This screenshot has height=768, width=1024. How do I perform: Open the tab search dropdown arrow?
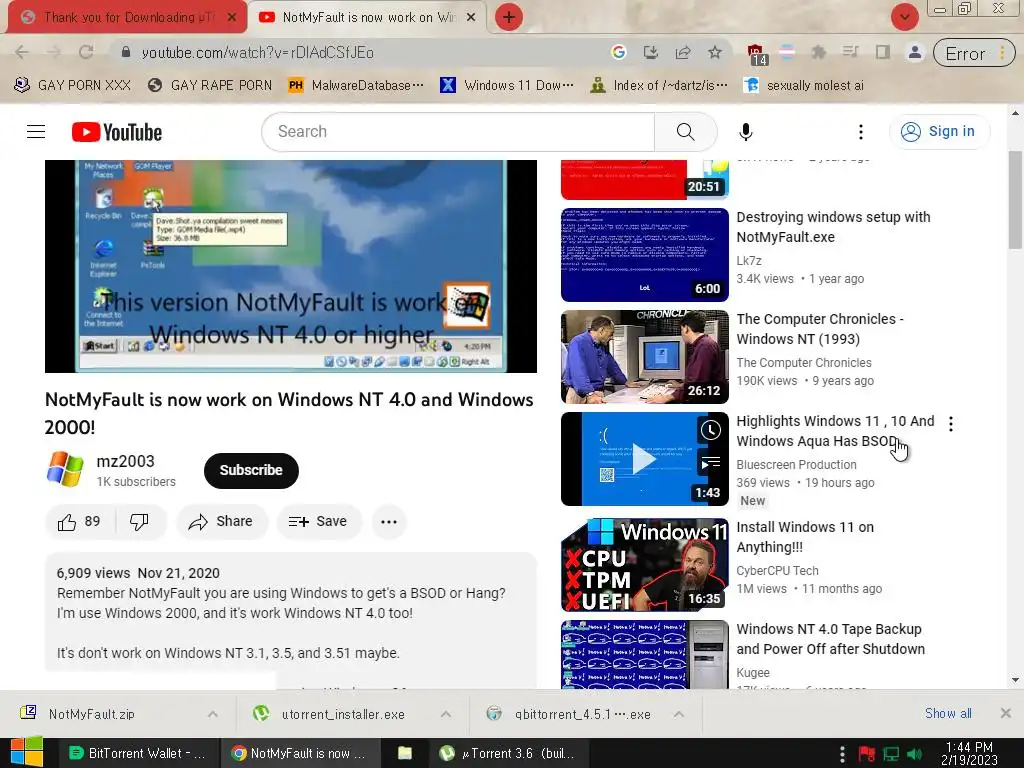(905, 17)
